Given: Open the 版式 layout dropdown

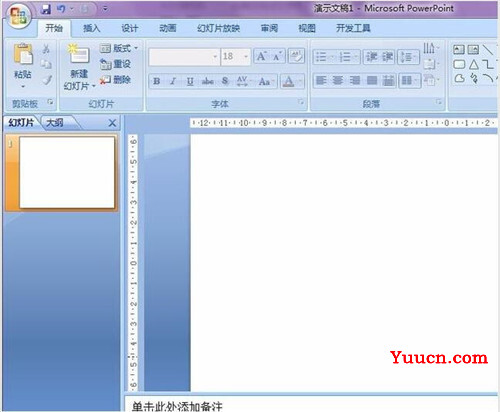Looking at the screenshot, I should [x=119, y=49].
